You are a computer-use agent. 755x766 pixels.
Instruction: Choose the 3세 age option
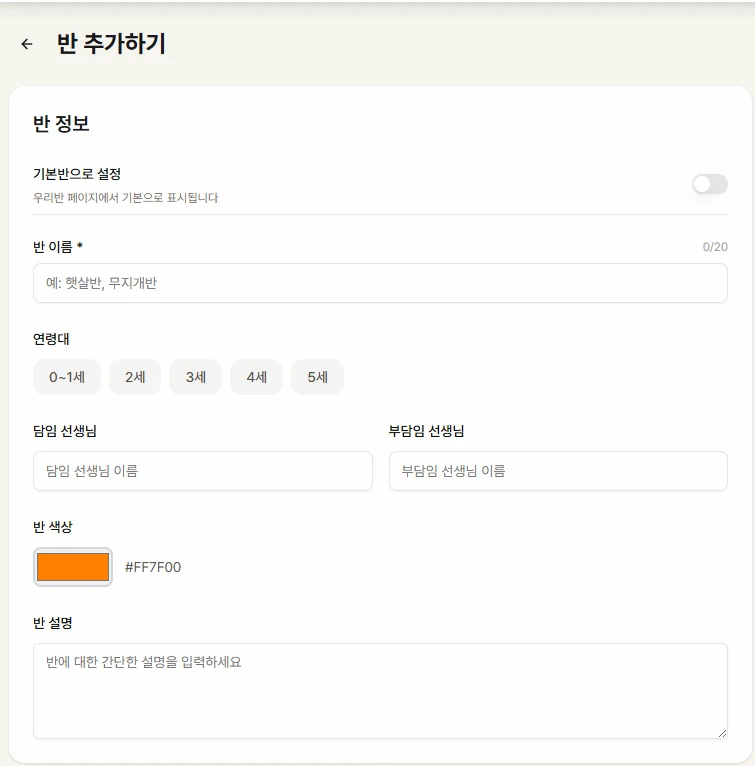tap(195, 377)
